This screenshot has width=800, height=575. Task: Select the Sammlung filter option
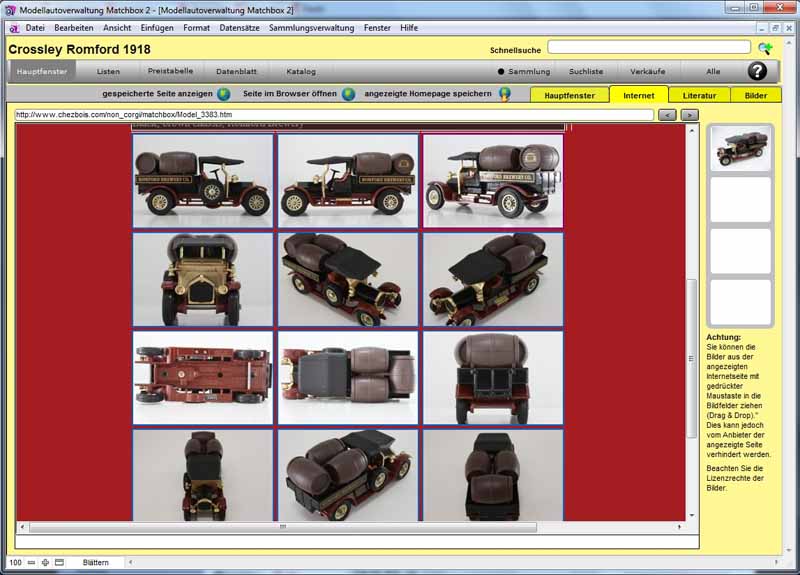coord(524,72)
